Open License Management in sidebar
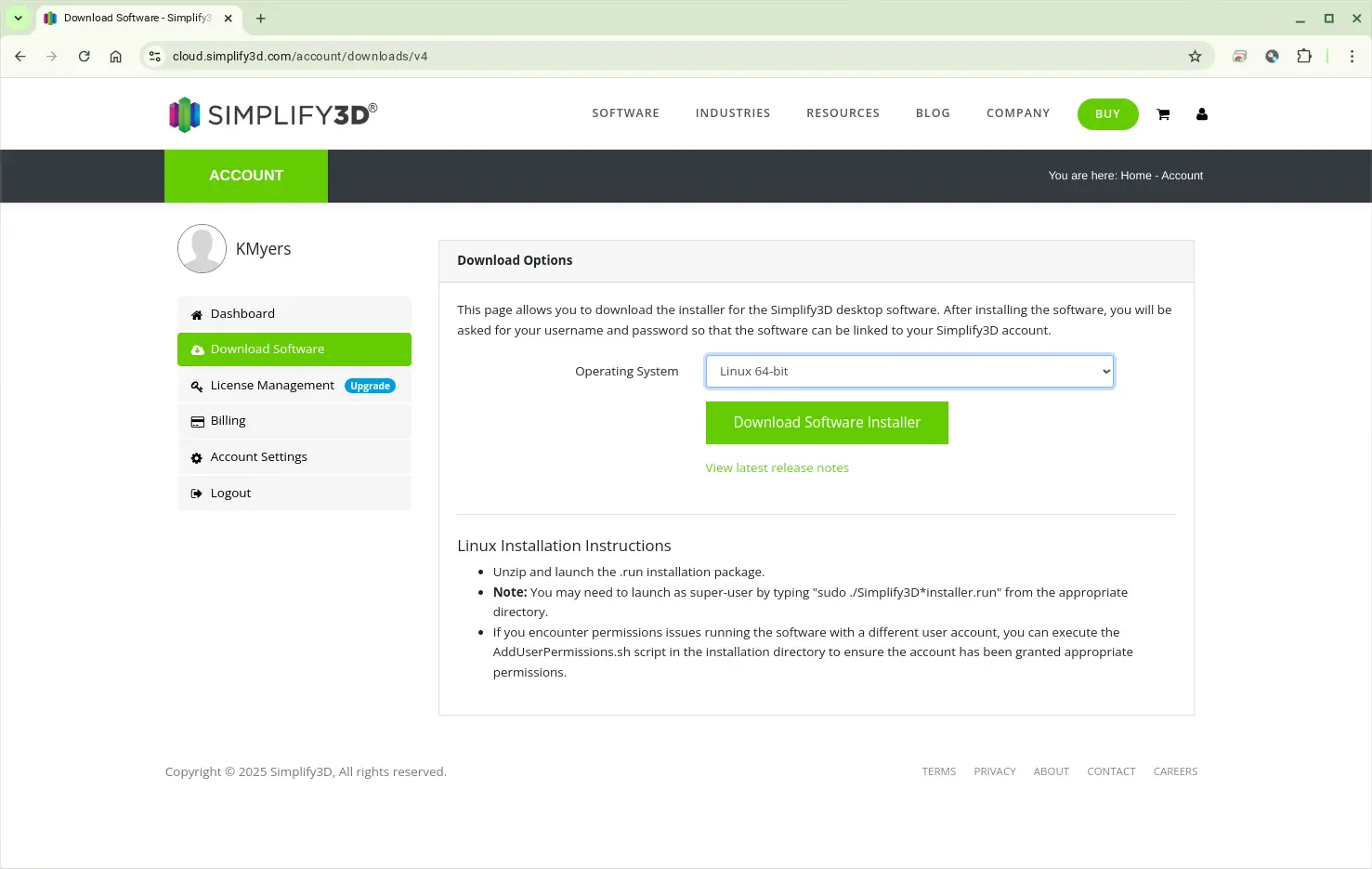This screenshot has height=869, width=1372. [272, 386]
